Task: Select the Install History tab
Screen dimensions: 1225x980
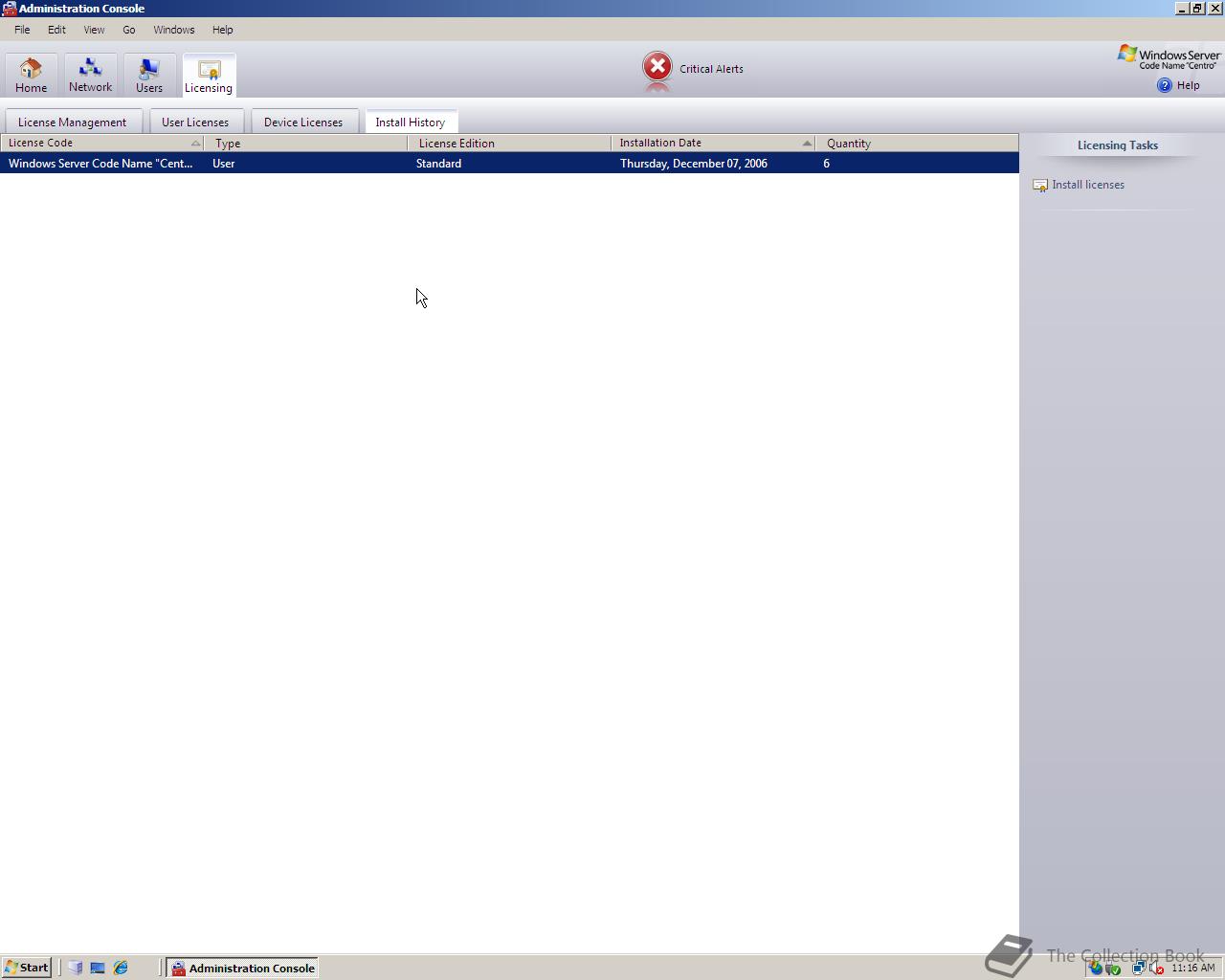Action: [410, 122]
